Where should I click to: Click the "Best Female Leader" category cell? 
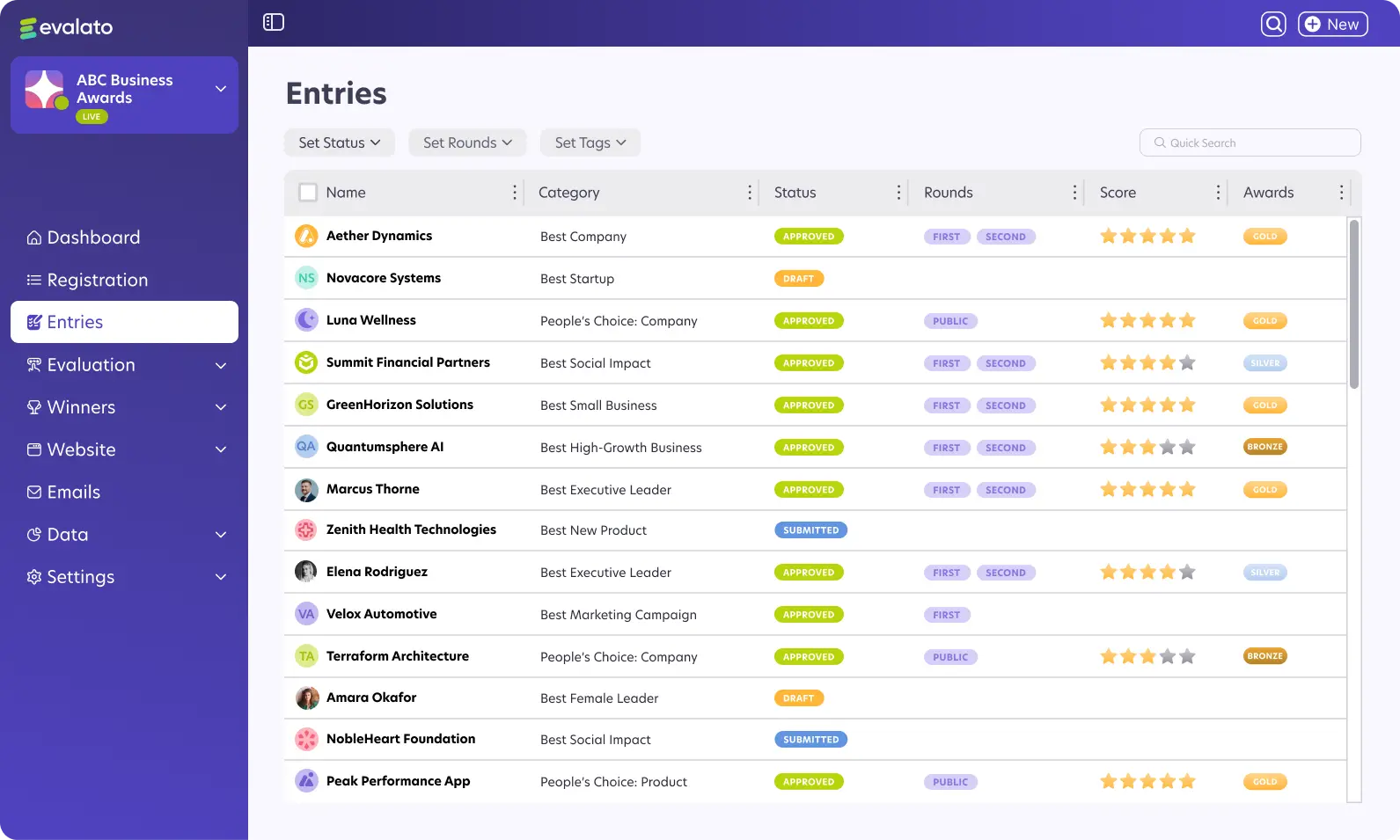[x=599, y=698]
